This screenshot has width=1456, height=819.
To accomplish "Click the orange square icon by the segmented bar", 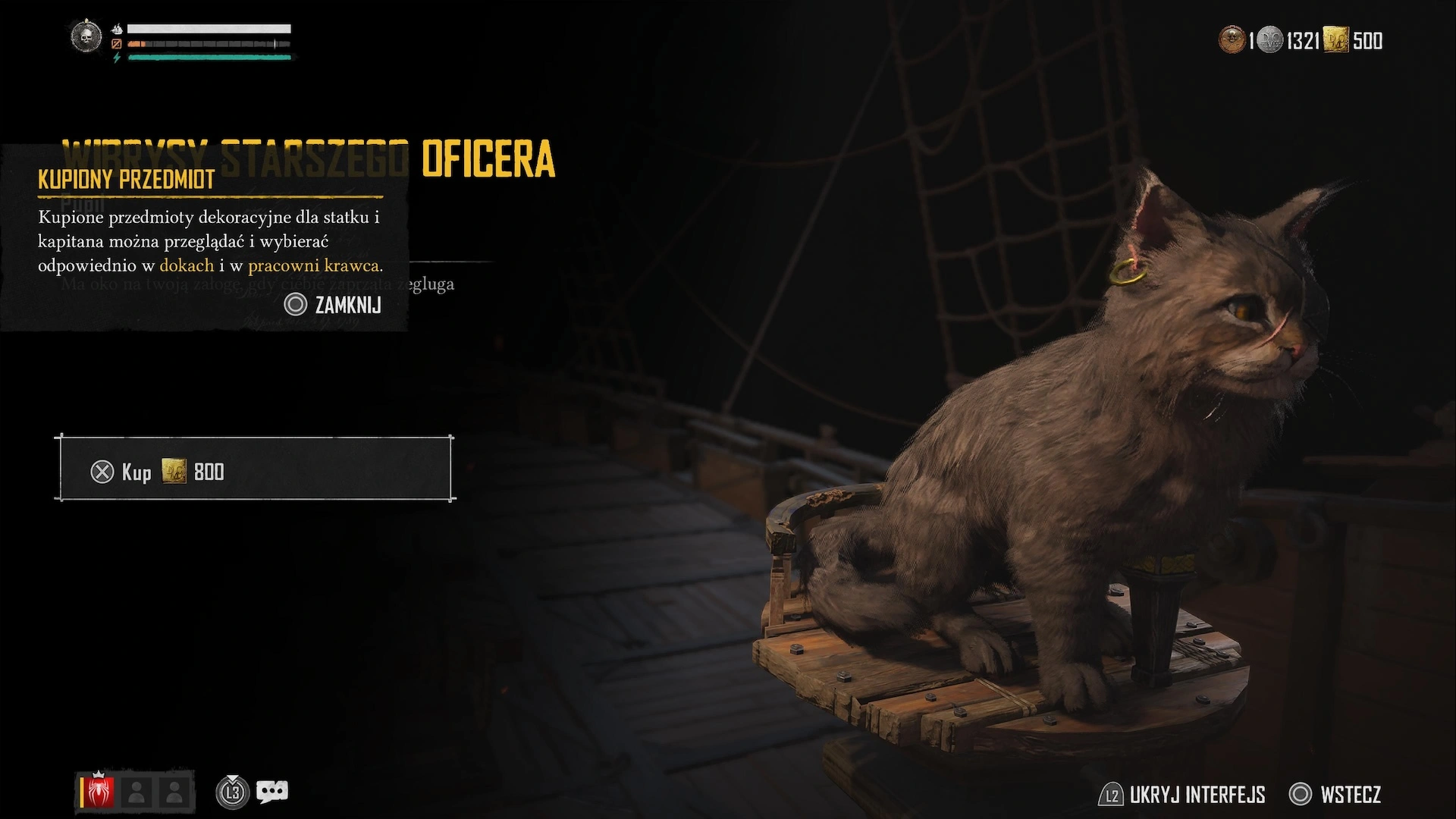I will pos(117,44).
